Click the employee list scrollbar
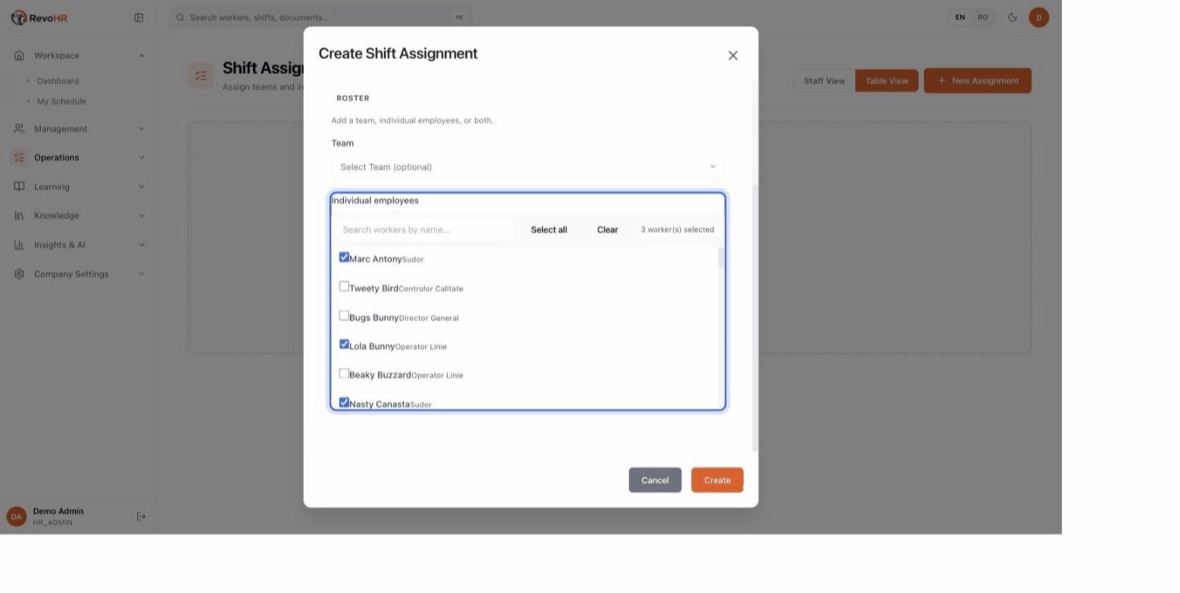The height and width of the screenshot is (593, 1180). [x=720, y=258]
